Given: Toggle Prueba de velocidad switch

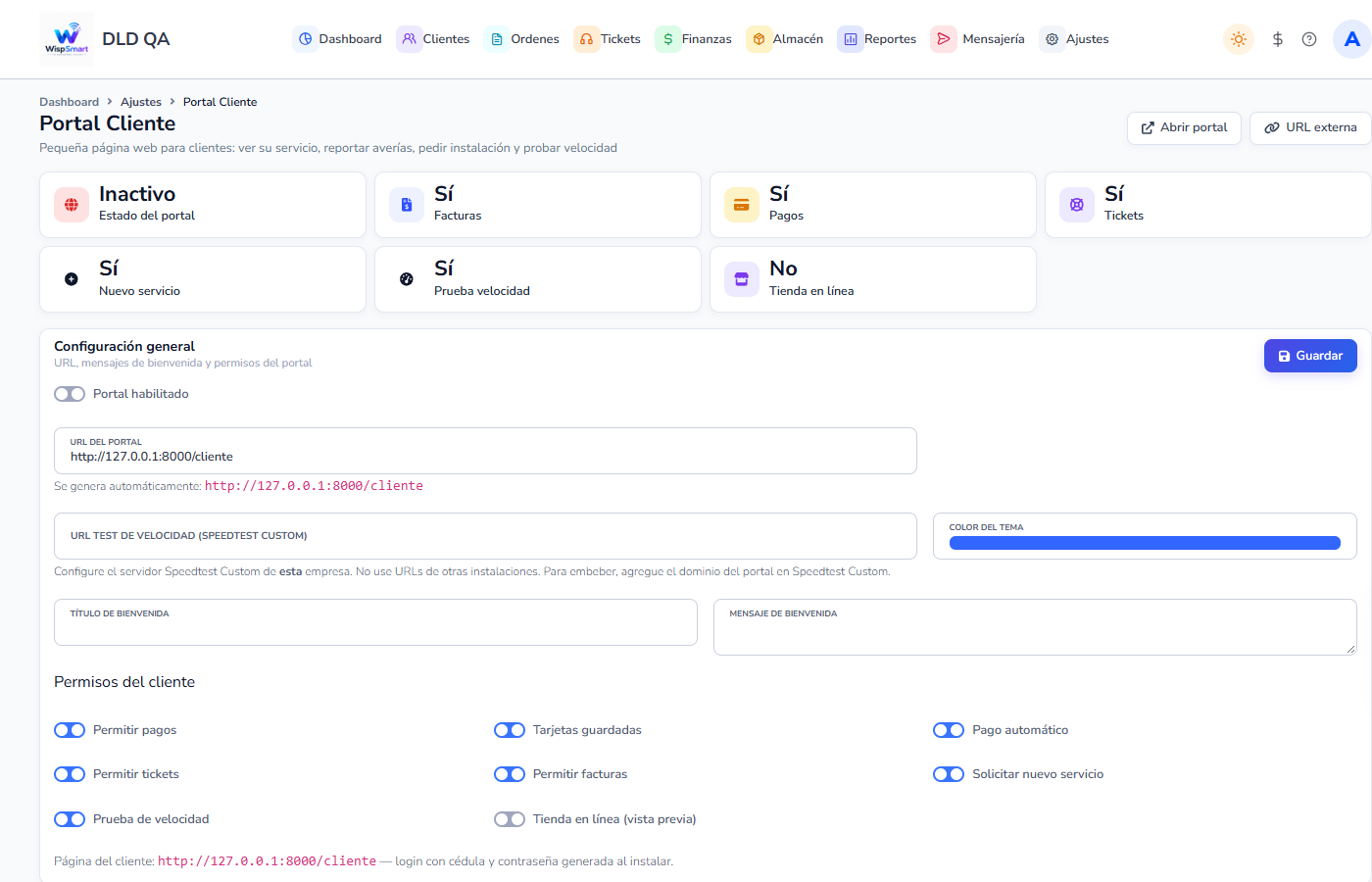Looking at the screenshot, I should [x=70, y=819].
